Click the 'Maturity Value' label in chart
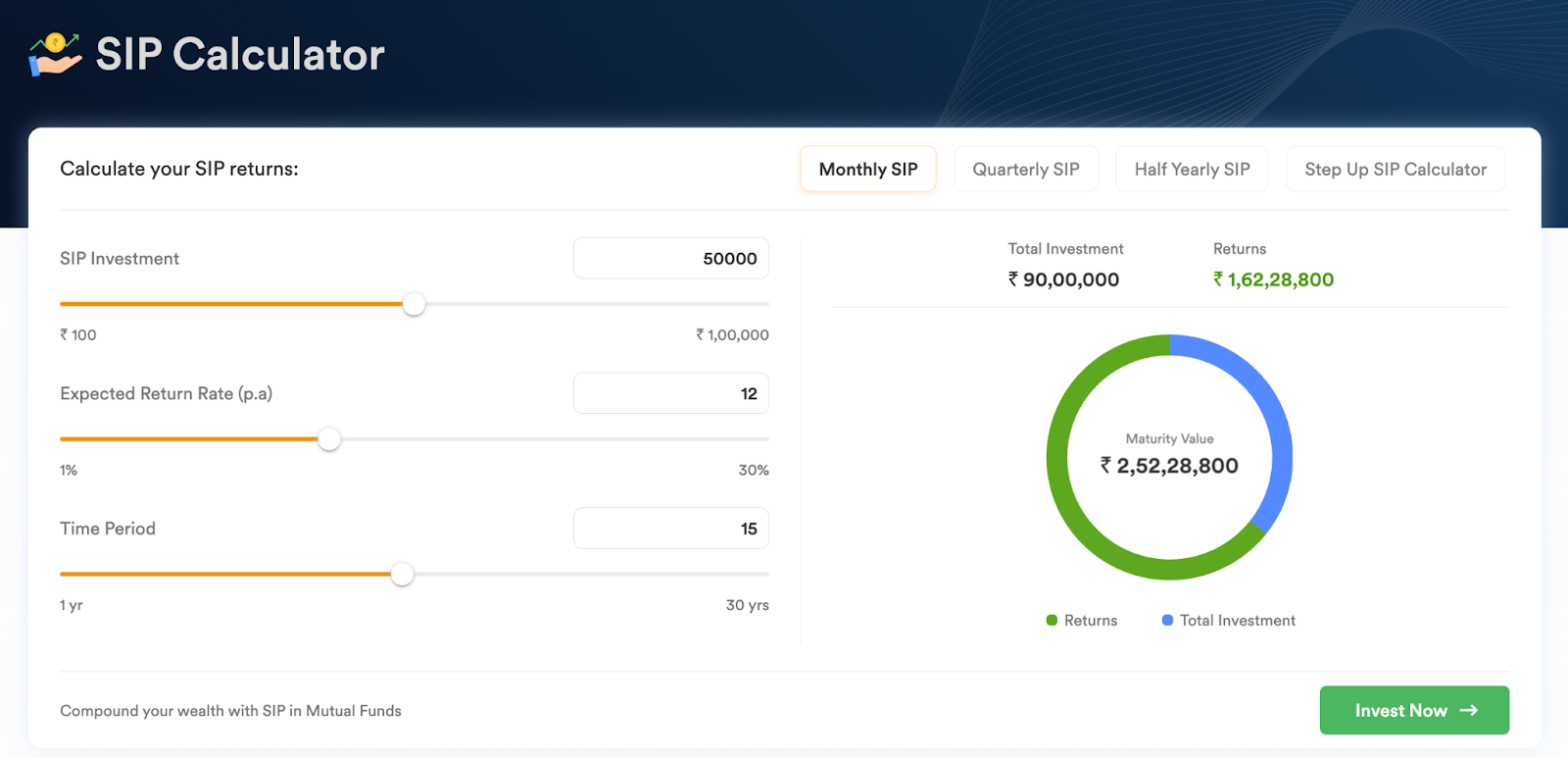Screen dimensions: 1568x758 click(1169, 438)
